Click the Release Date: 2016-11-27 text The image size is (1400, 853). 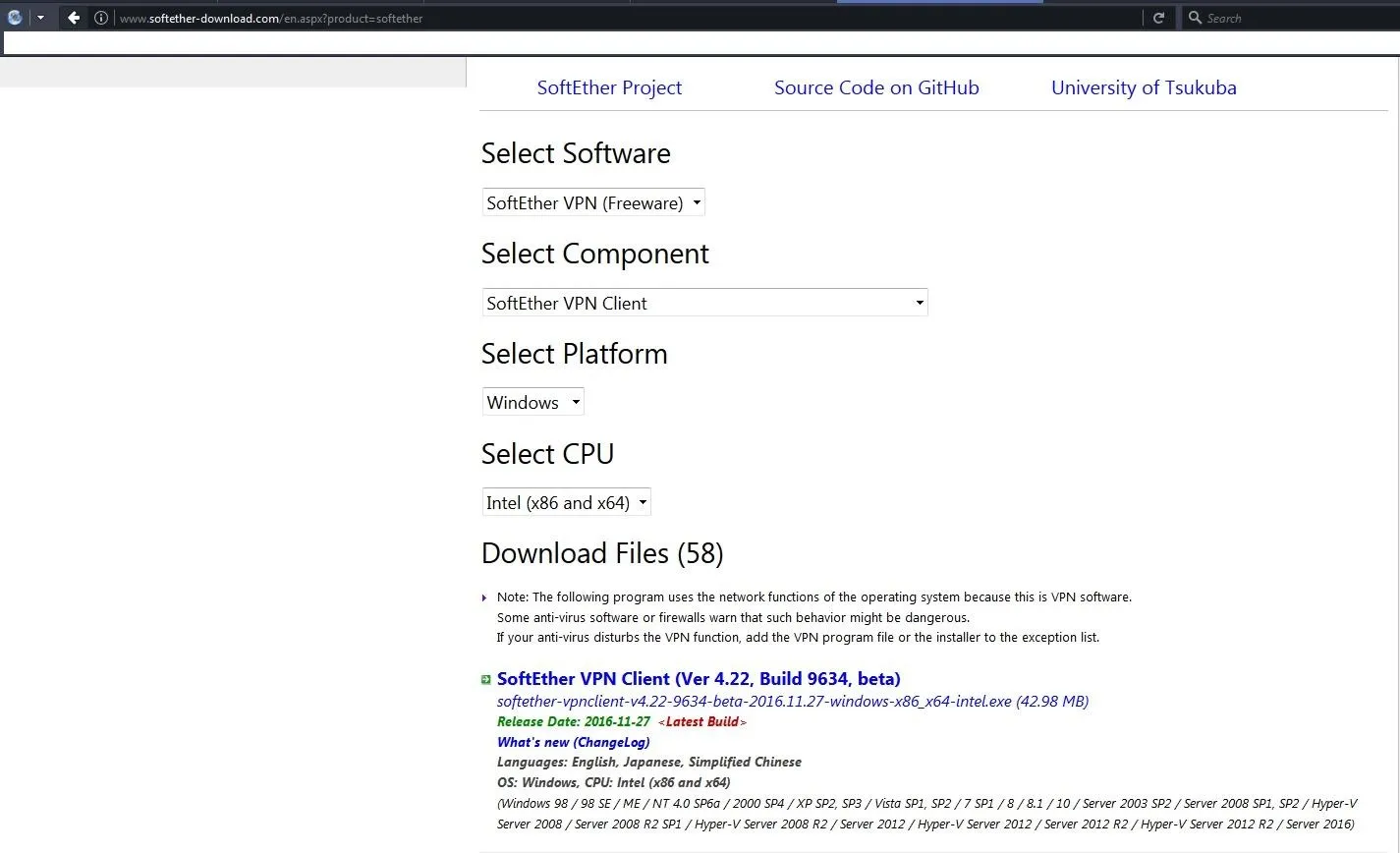573,721
